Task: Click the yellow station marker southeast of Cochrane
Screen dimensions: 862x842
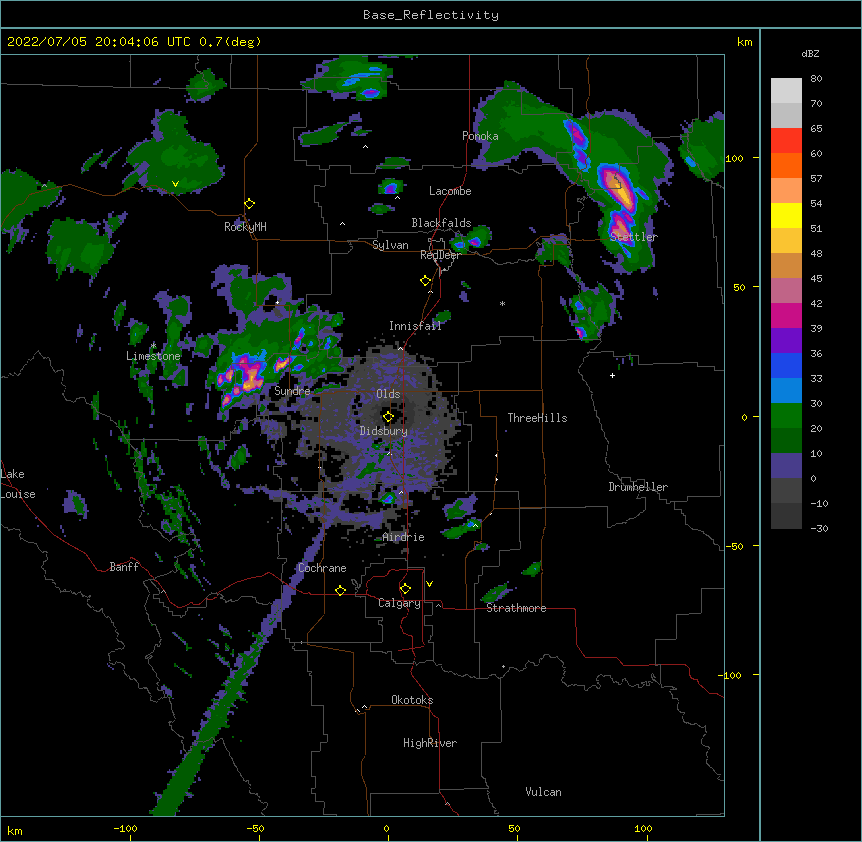Action: point(340,590)
